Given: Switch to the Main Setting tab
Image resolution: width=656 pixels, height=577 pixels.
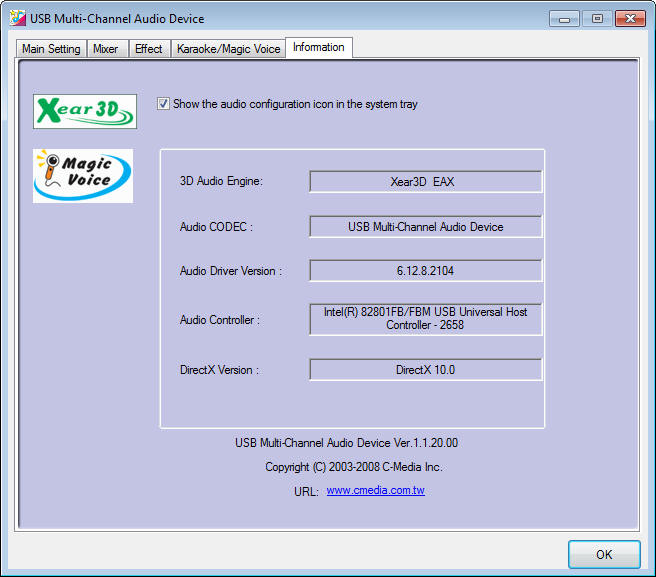Looking at the screenshot, I should pyautogui.click(x=51, y=49).
